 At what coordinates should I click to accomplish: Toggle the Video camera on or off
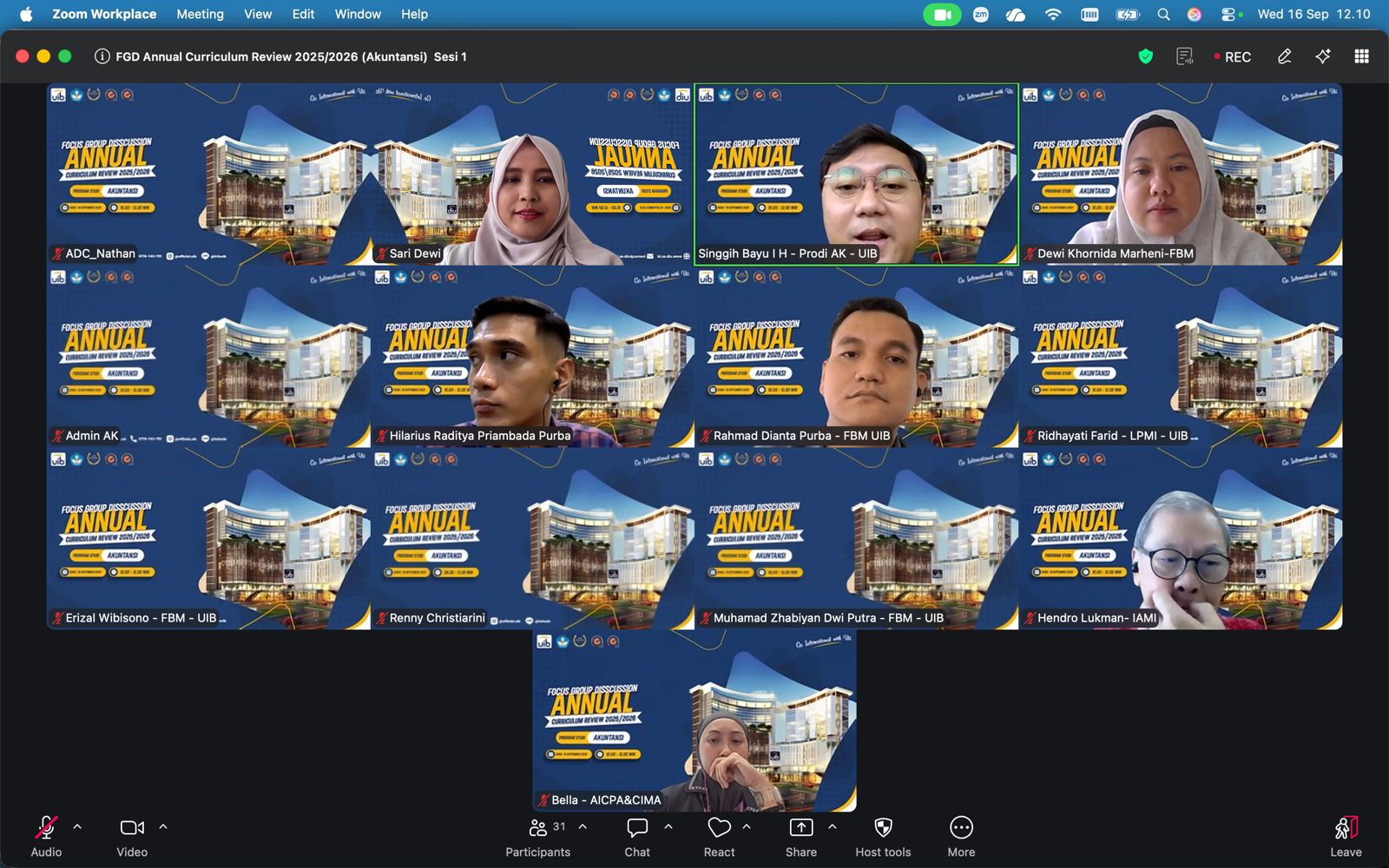(x=132, y=837)
